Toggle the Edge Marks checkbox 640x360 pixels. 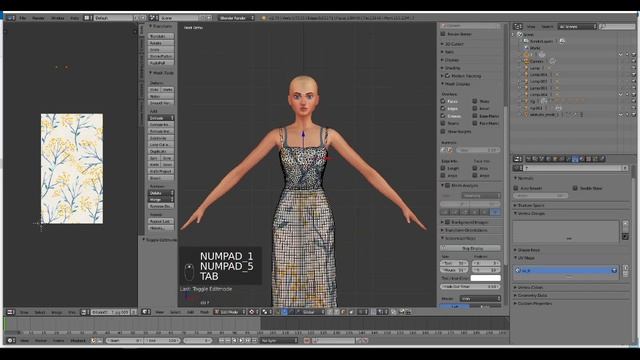click(x=475, y=116)
